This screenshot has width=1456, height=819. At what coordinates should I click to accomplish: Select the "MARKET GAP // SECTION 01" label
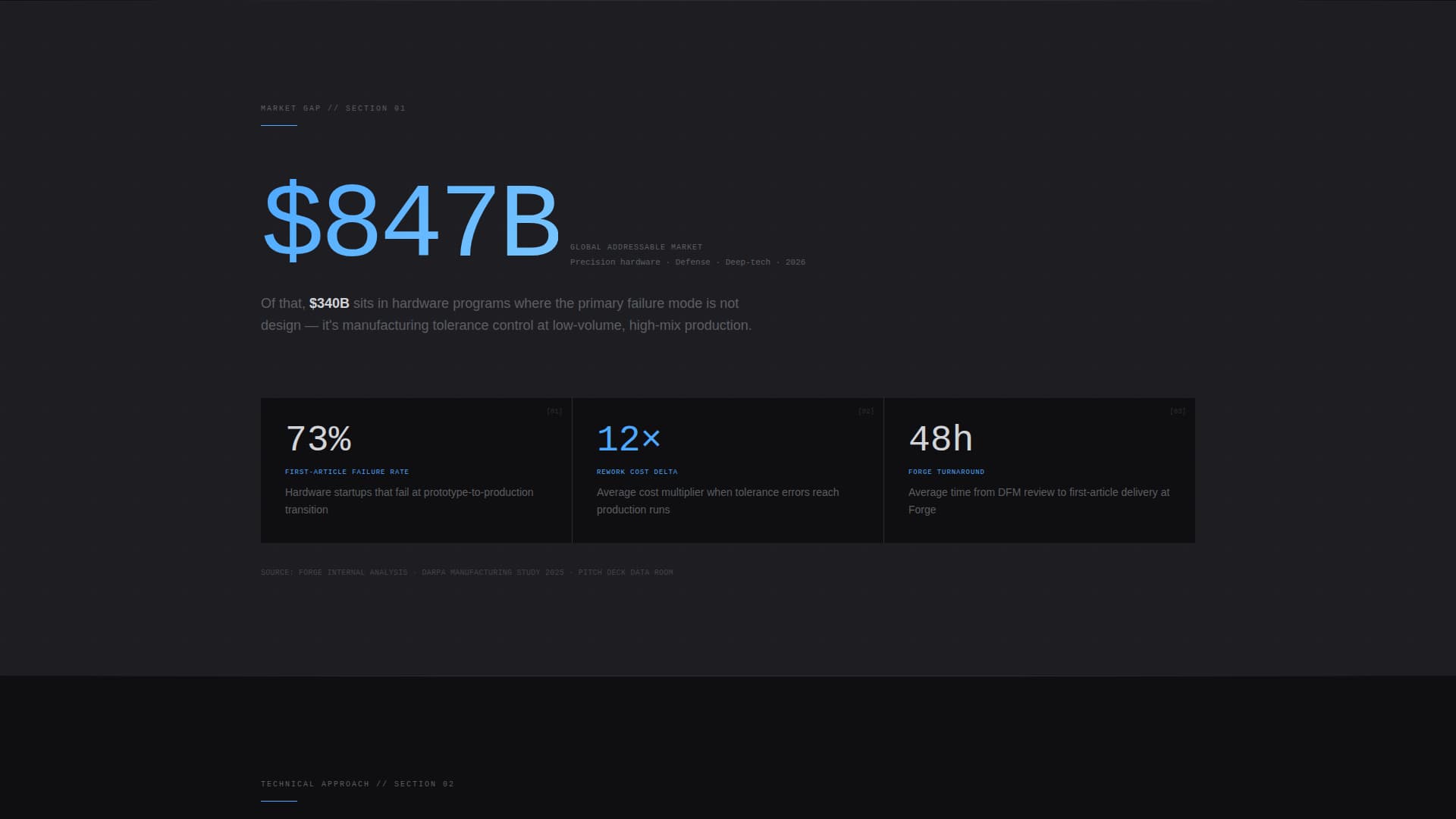(333, 108)
